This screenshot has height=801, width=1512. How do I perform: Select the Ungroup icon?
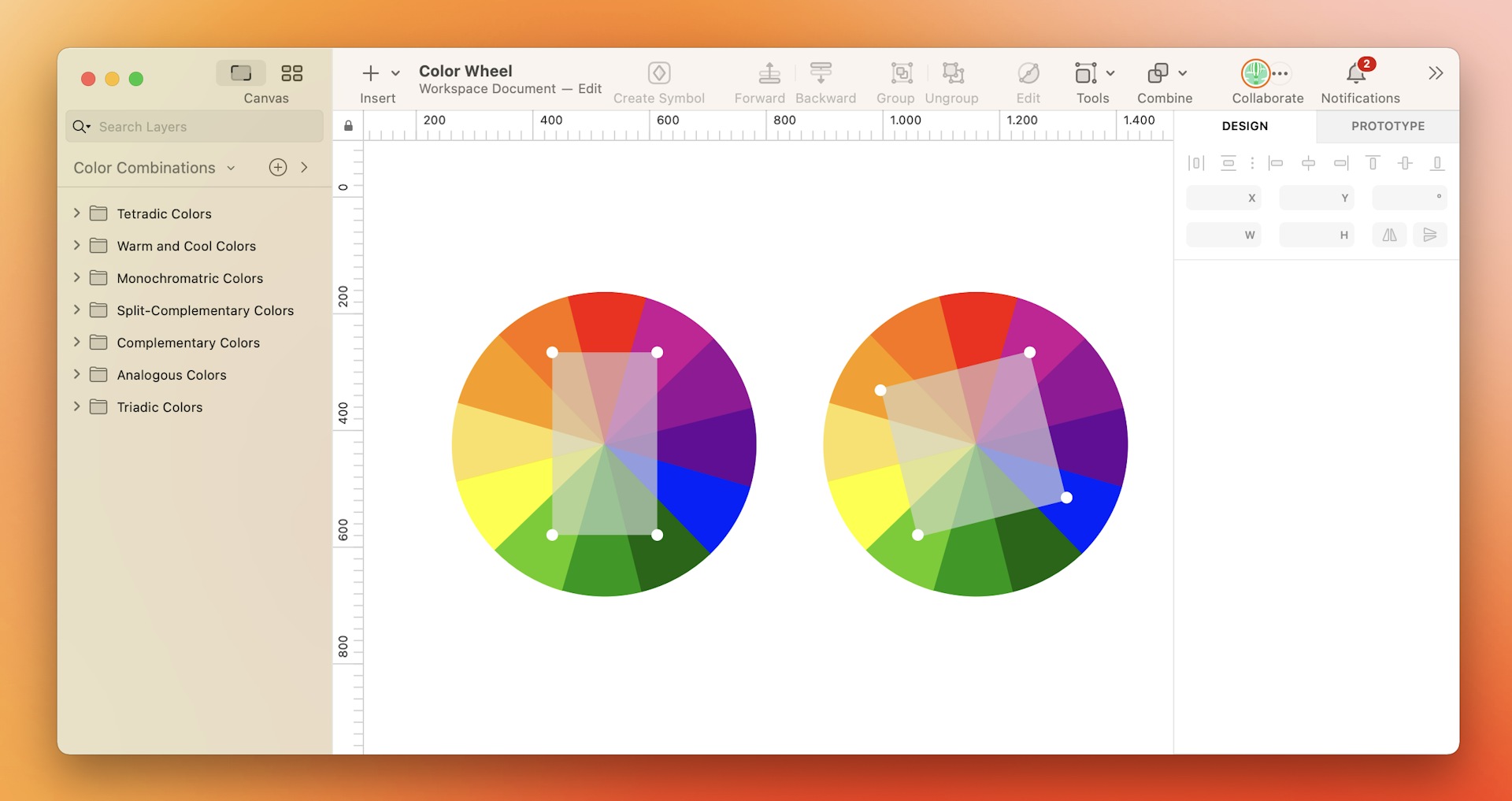(952, 72)
